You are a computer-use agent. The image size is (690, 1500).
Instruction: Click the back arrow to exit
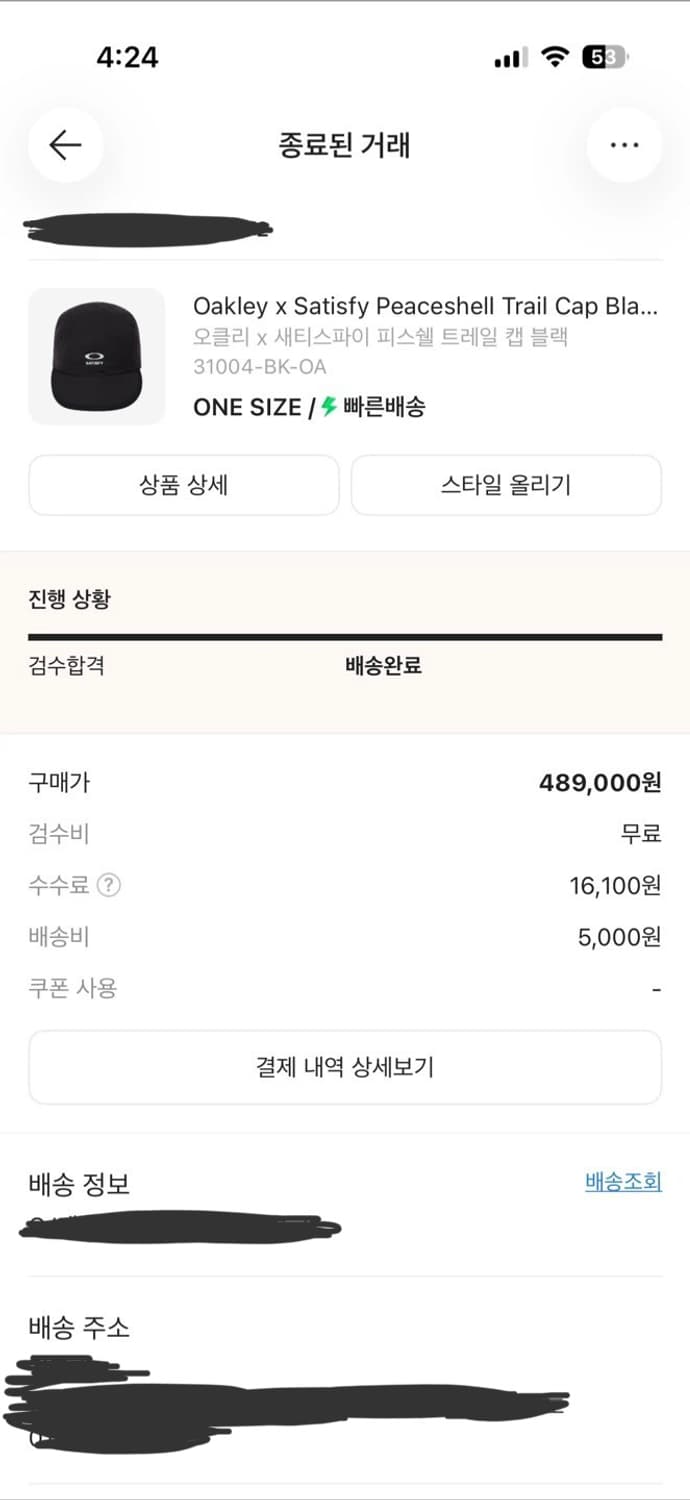65,145
